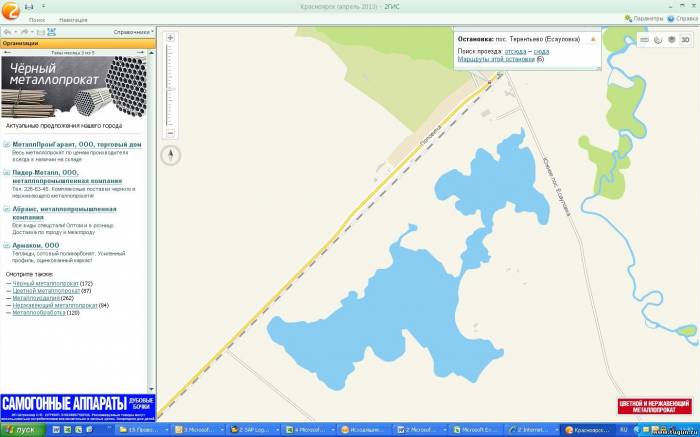This screenshot has width=700, height=437.
Task: Open the back history dropdown arrow
Action: 15,32
